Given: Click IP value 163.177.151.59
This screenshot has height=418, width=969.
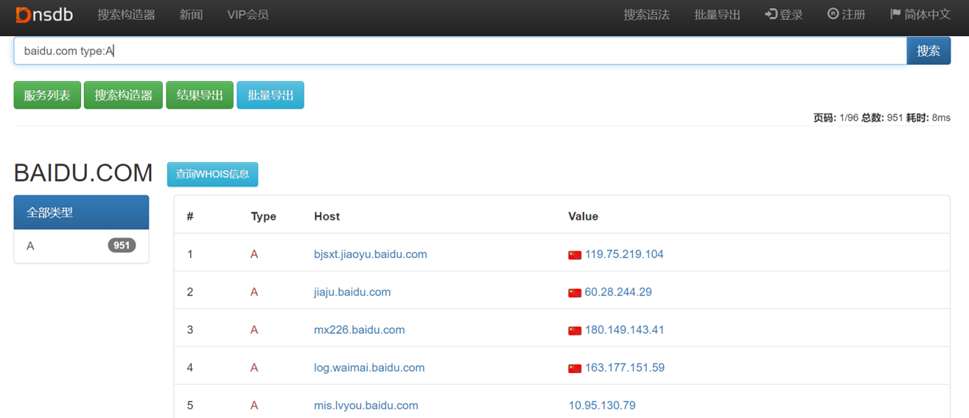Looking at the screenshot, I should [624, 367].
